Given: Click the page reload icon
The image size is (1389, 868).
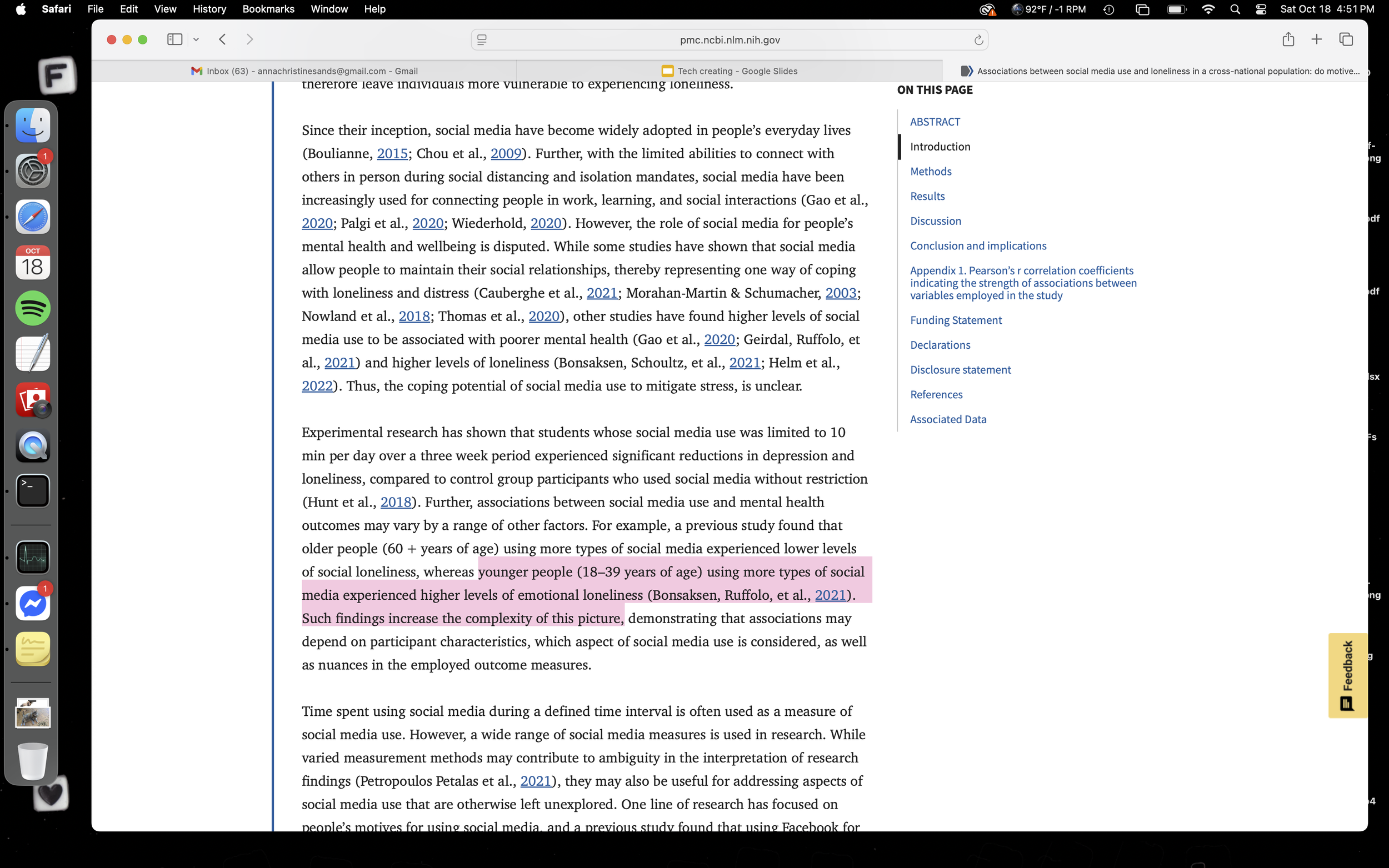Looking at the screenshot, I should point(978,39).
